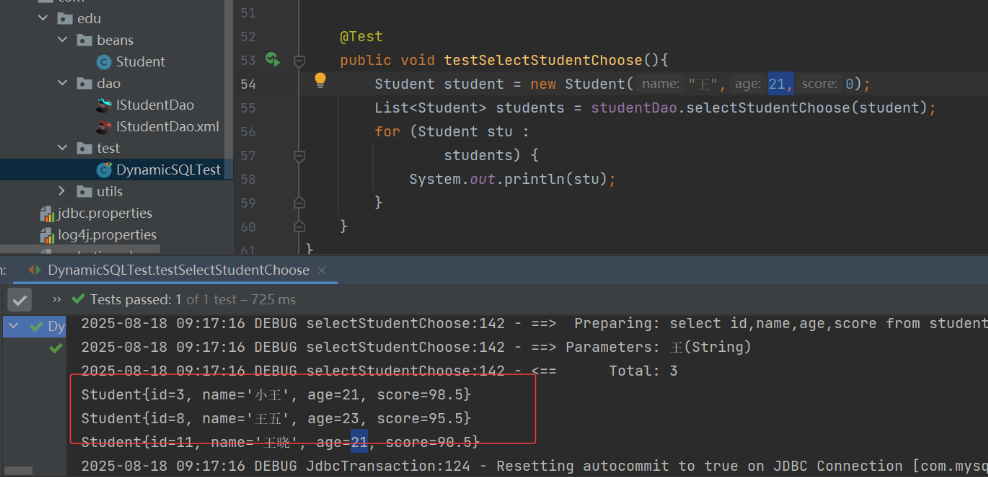The height and width of the screenshot is (477, 988).
Task: Click studentDao field reference on line 55
Action: [634, 108]
